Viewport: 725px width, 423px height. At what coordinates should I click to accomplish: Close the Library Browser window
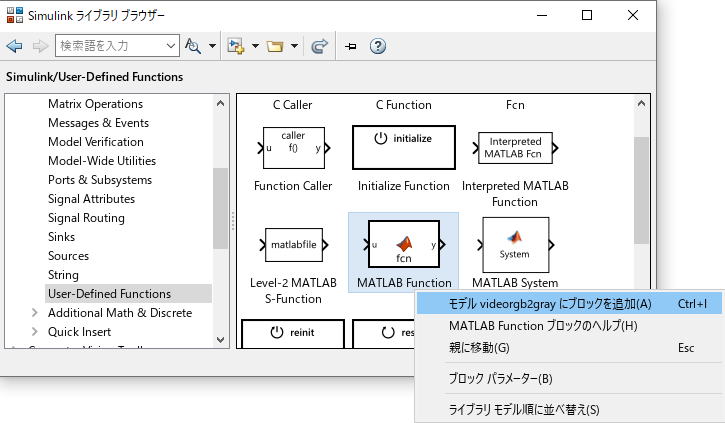tap(633, 15)
